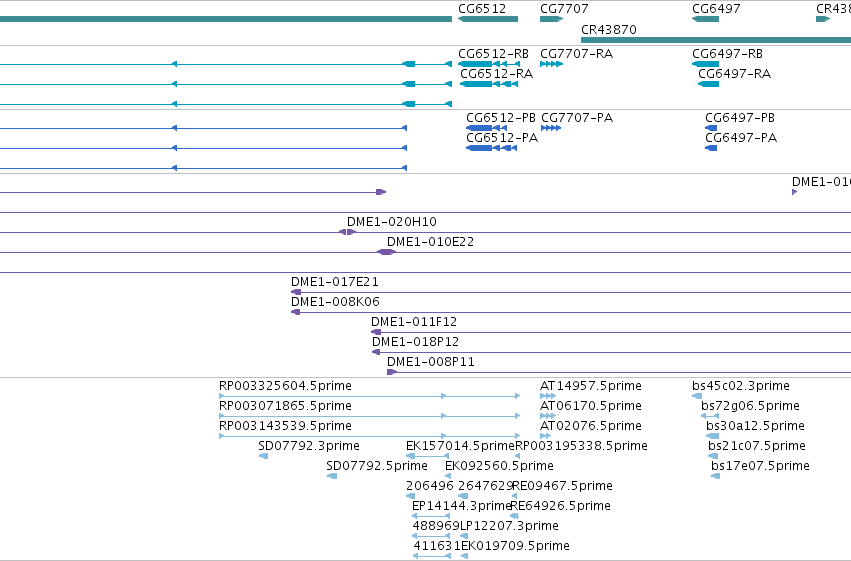
Task: Click the CG7707-PA coding sequence arrows
Action: [551, 128]
